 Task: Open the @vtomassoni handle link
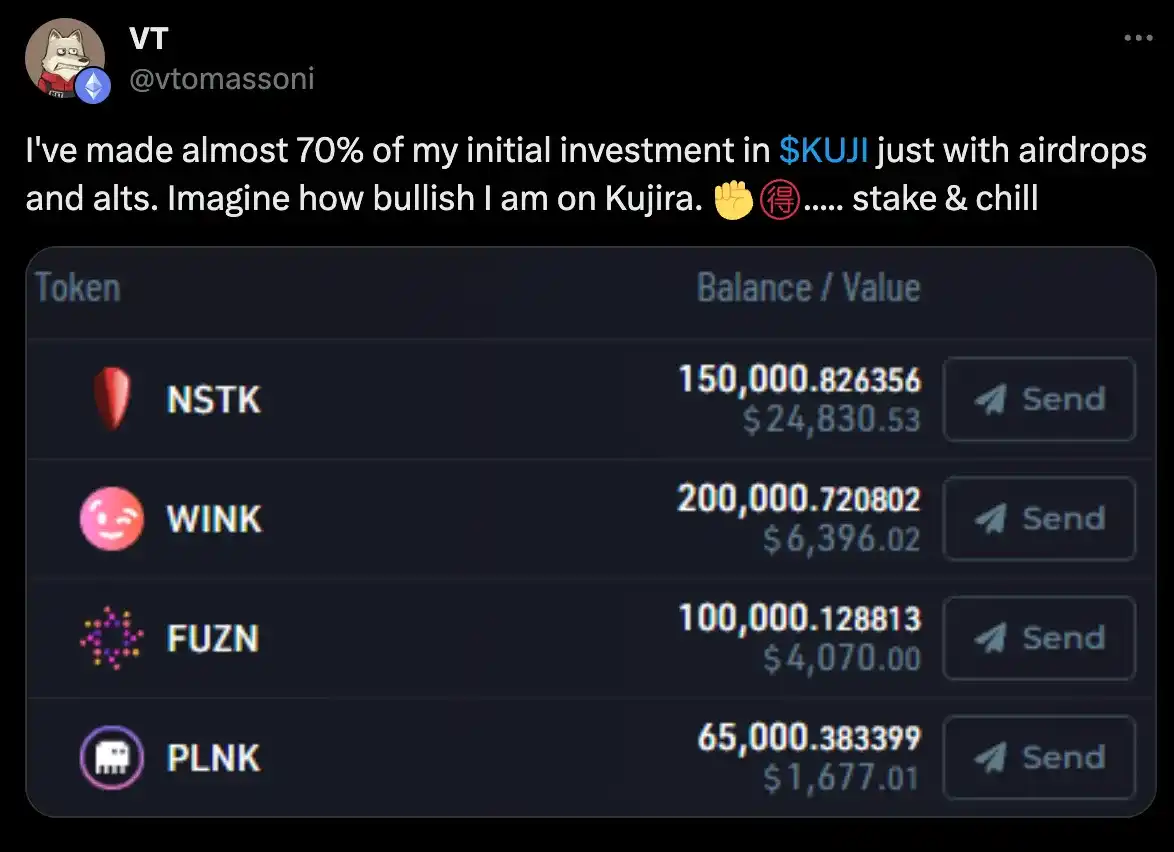click(x=222, y=77)
